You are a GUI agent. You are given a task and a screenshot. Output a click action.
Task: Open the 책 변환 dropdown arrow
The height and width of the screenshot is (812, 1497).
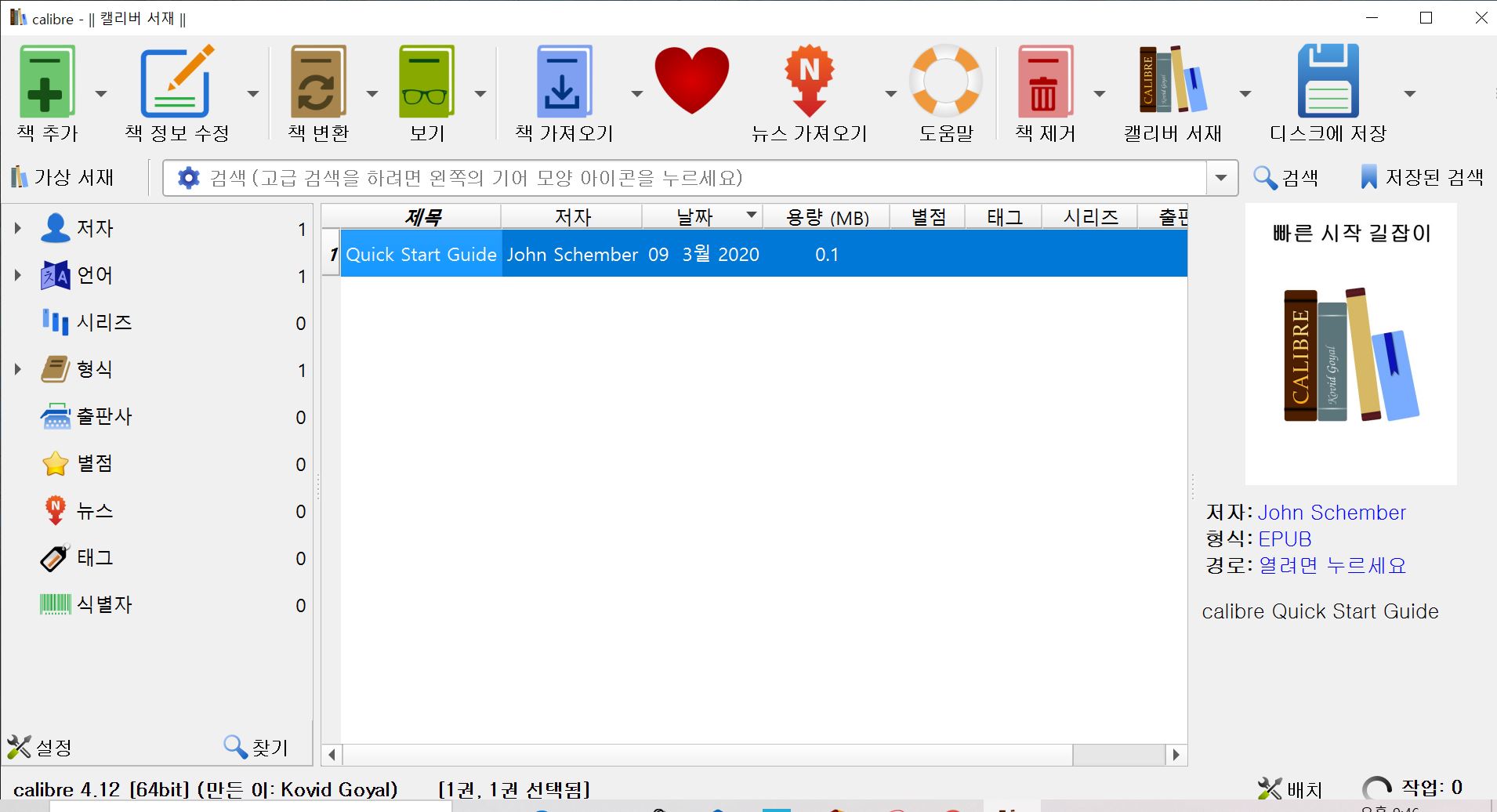click(372, 93)
